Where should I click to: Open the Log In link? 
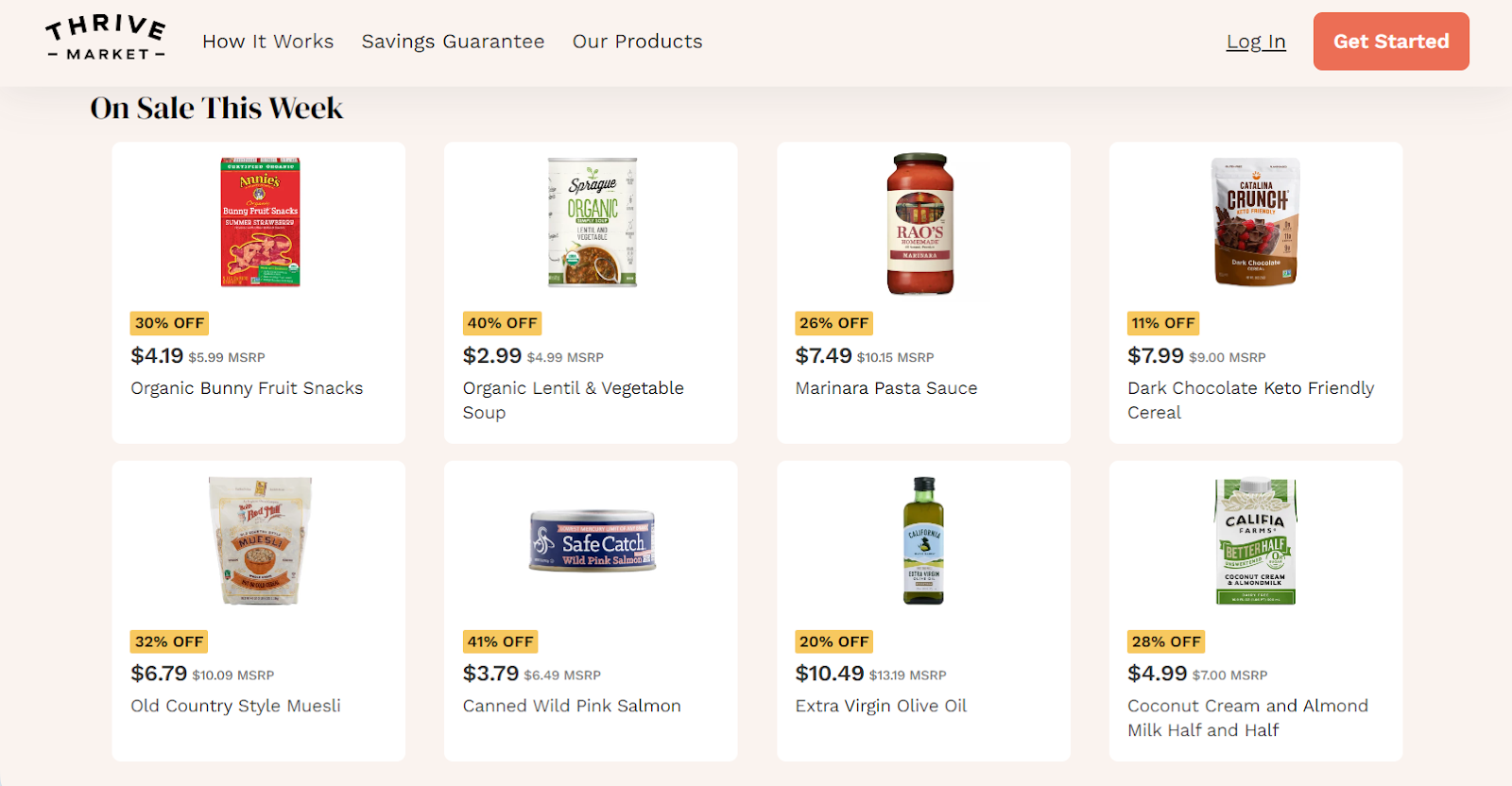[x=1255, y=42]
